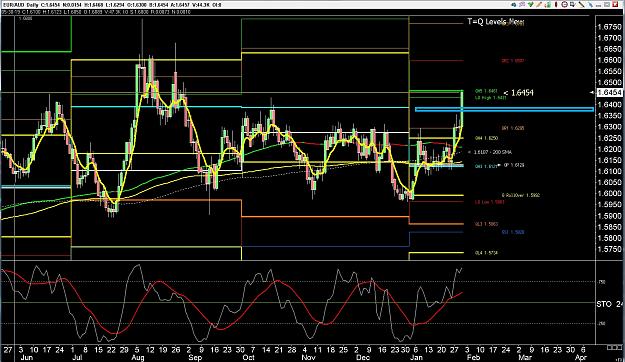
Task: Maximize the chart window
Action: [x=607, y=5]
